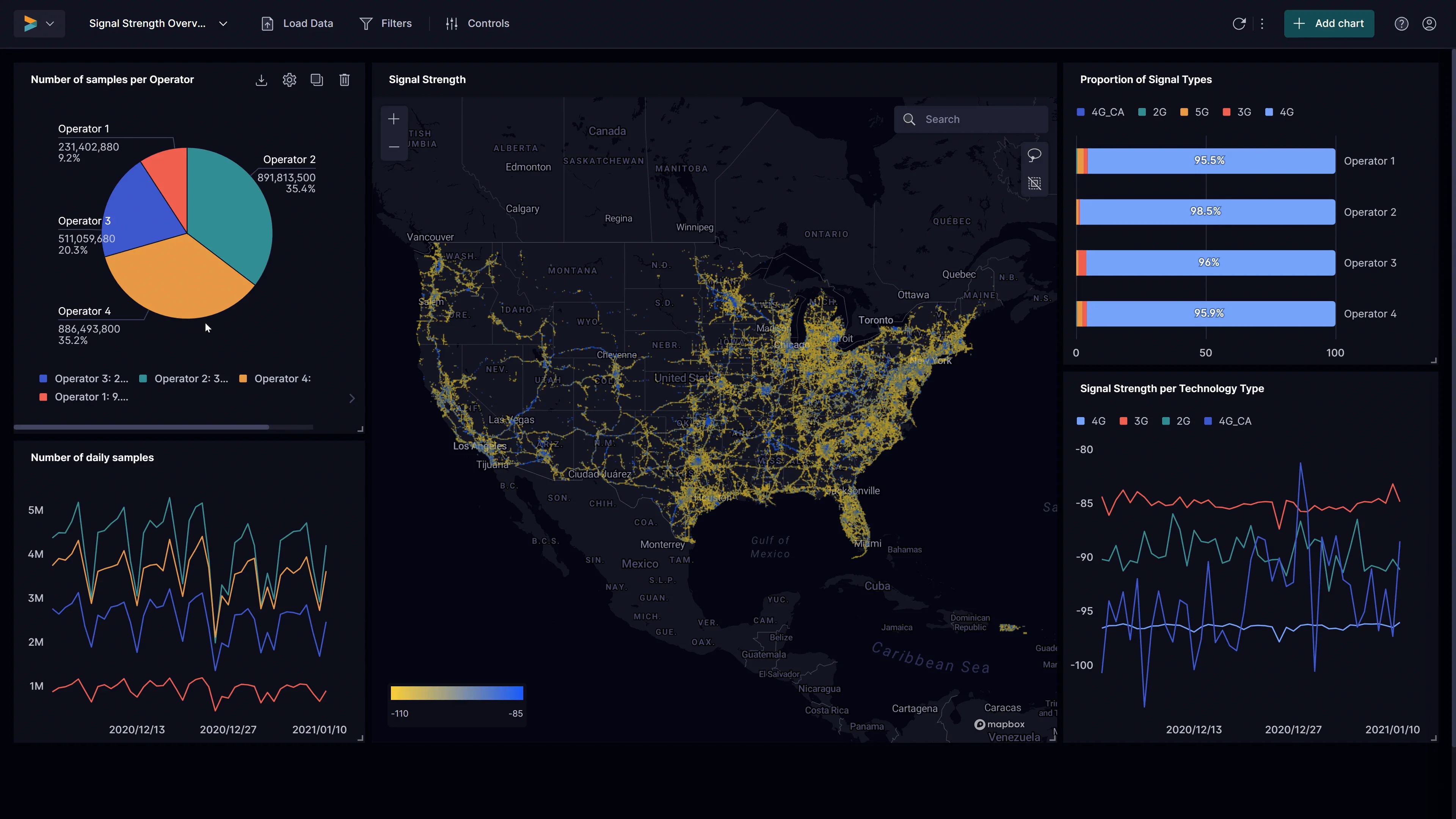Click the Add chart button
The image size is (1456, 819).
click(1329, 24)
